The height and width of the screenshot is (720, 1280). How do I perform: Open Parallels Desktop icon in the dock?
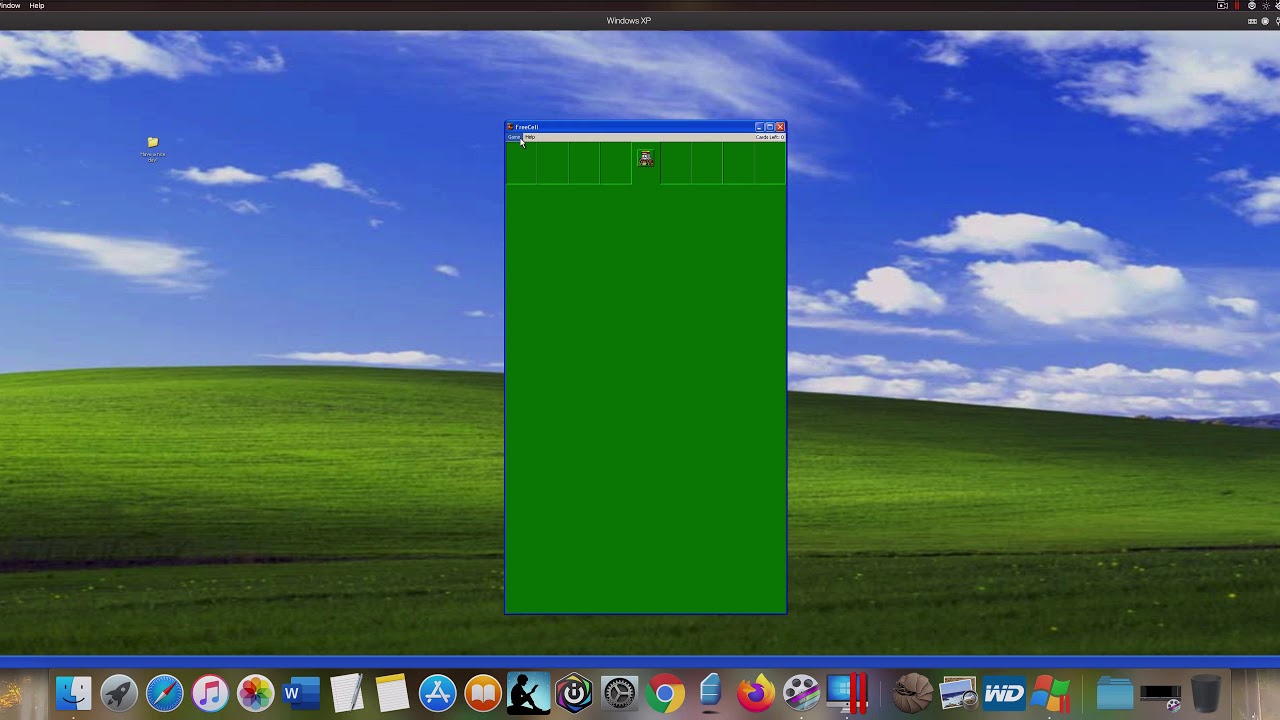pos(847,693)
